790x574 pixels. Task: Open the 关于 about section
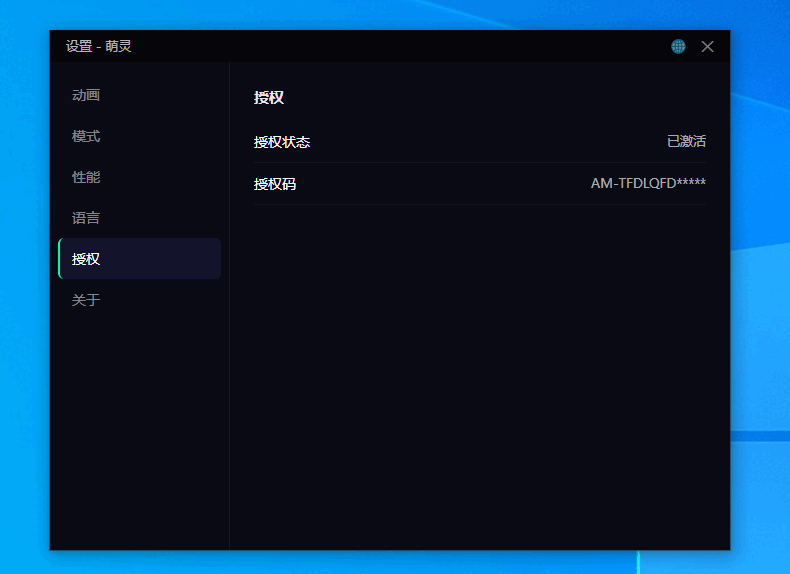(140, 300)
